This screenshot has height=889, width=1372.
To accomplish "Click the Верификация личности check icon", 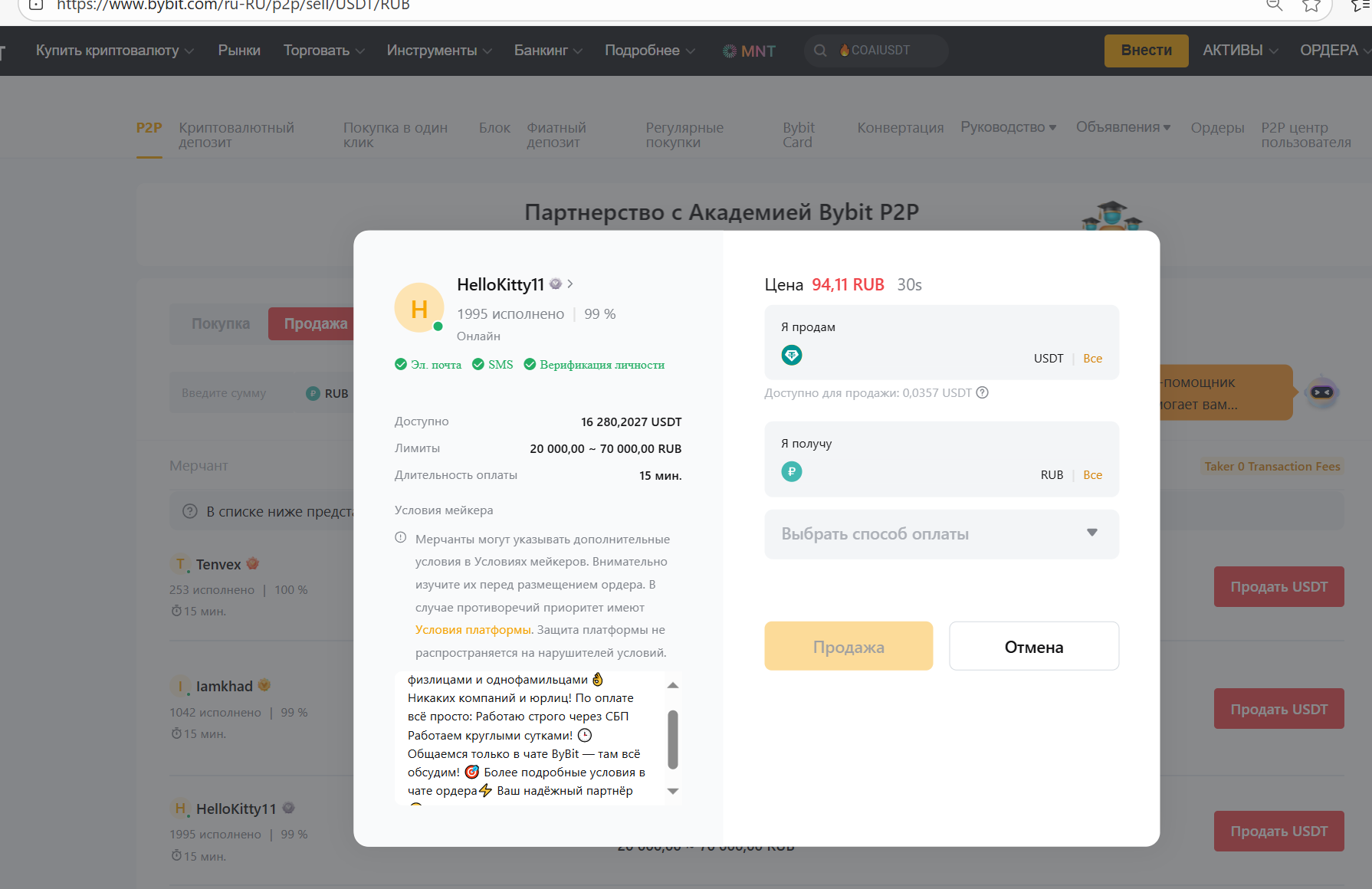I will coord(530,364).
